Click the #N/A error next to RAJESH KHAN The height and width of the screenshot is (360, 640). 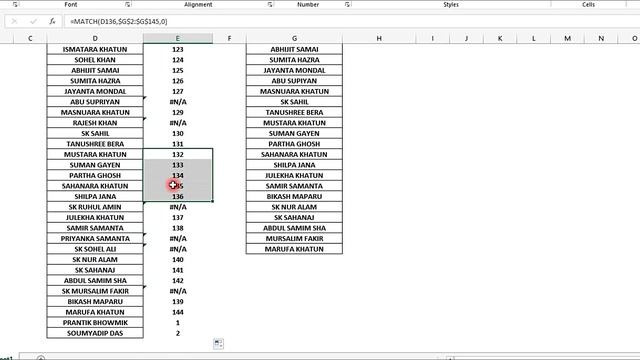(178, 123)
